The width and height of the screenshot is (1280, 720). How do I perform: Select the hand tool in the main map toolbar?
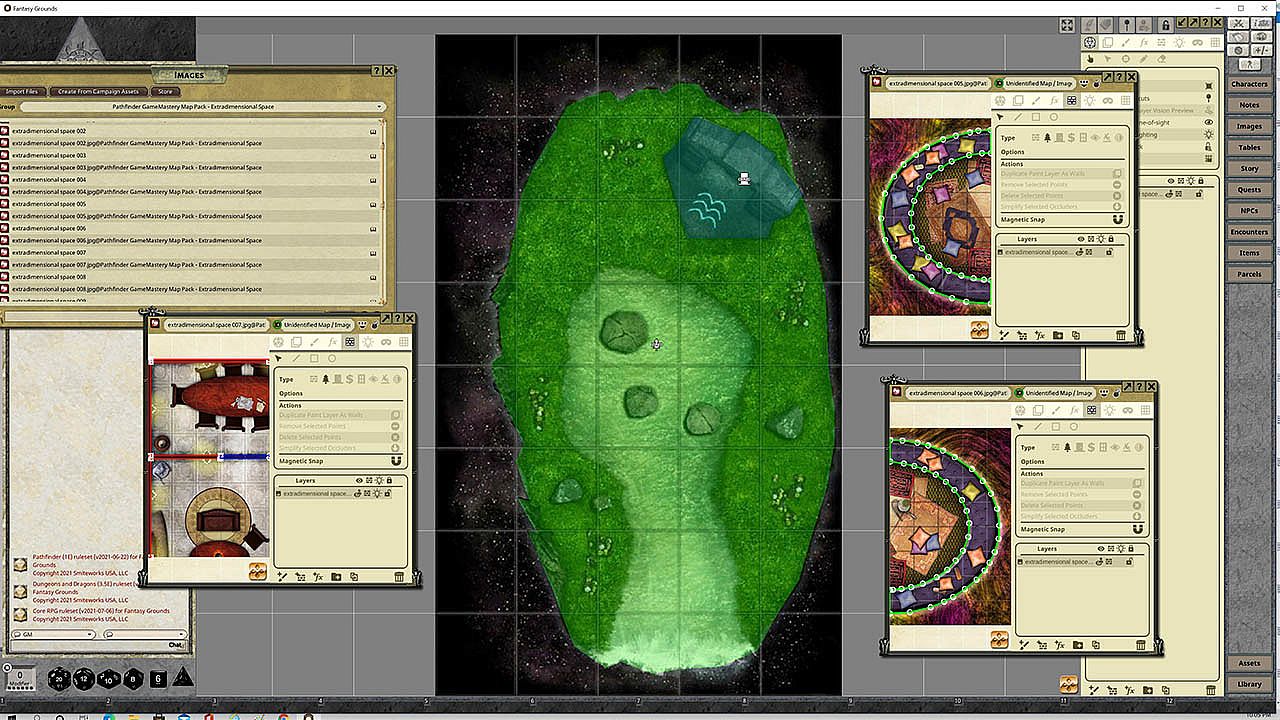coord(1091,59)
